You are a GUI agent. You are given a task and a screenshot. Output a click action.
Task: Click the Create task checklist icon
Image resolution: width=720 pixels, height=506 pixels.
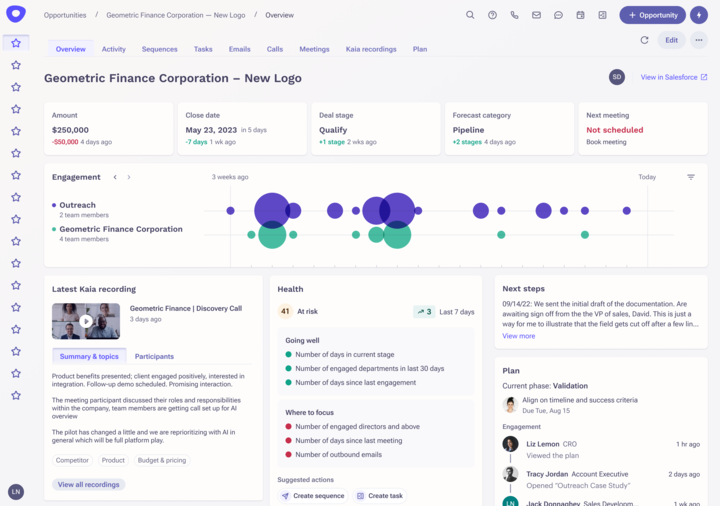click(360, 496)
